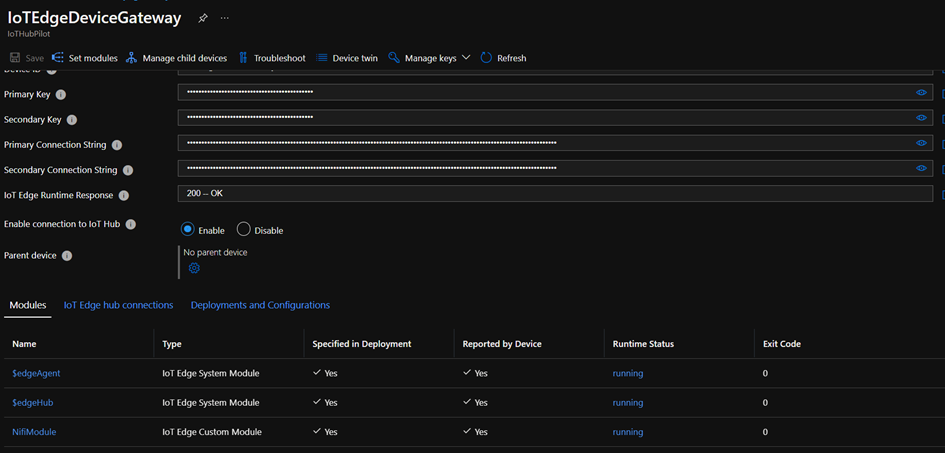Viewport: 945px width, 453px height.
Task: Click the Manage keys key icon
Action: [x=394, y=58]
